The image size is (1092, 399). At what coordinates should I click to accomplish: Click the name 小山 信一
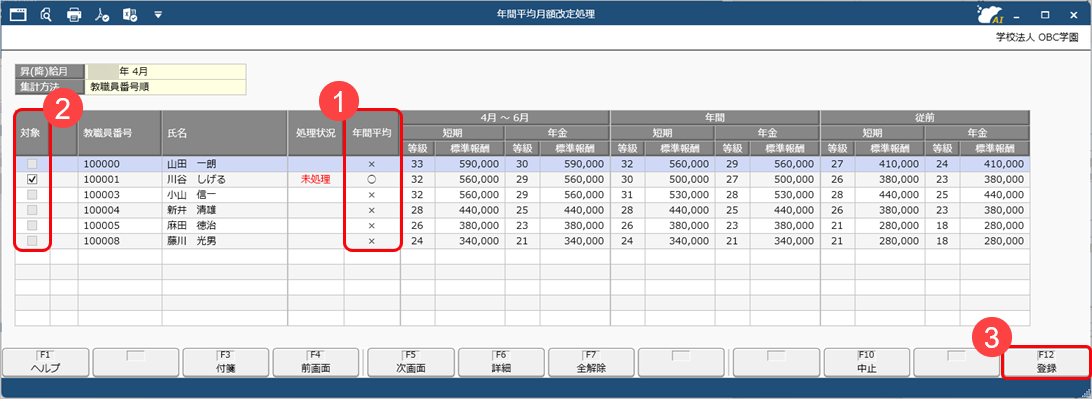click(x=192, y=195)
